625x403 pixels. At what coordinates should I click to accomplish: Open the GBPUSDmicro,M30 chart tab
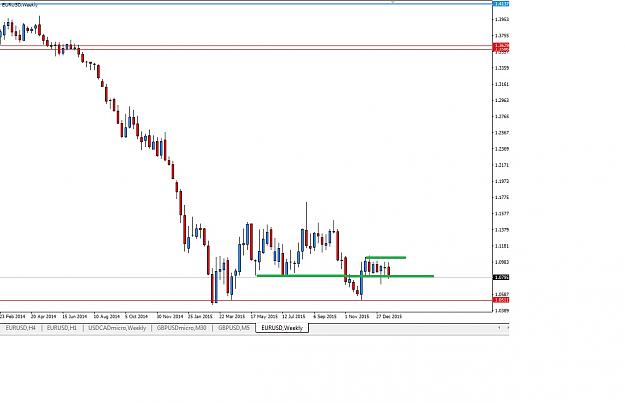[x=181, y=328]
